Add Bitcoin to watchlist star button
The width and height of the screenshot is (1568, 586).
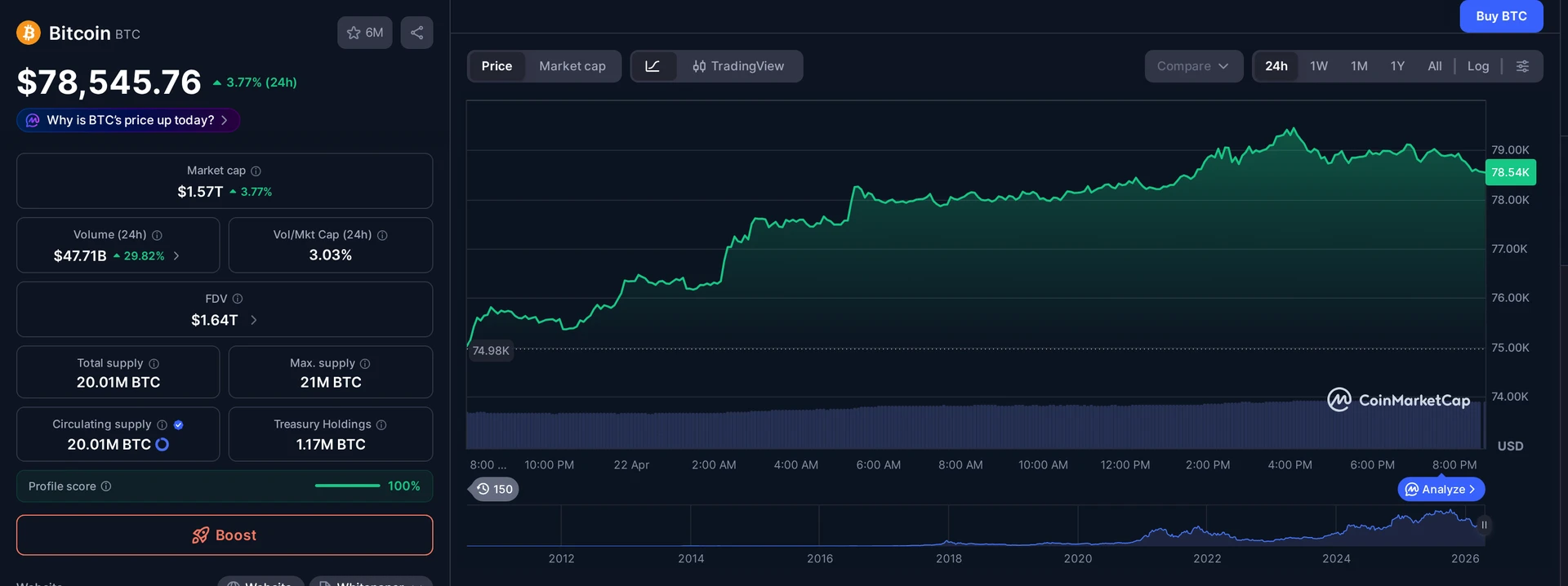pyautogui.click(x=365, y=33)
